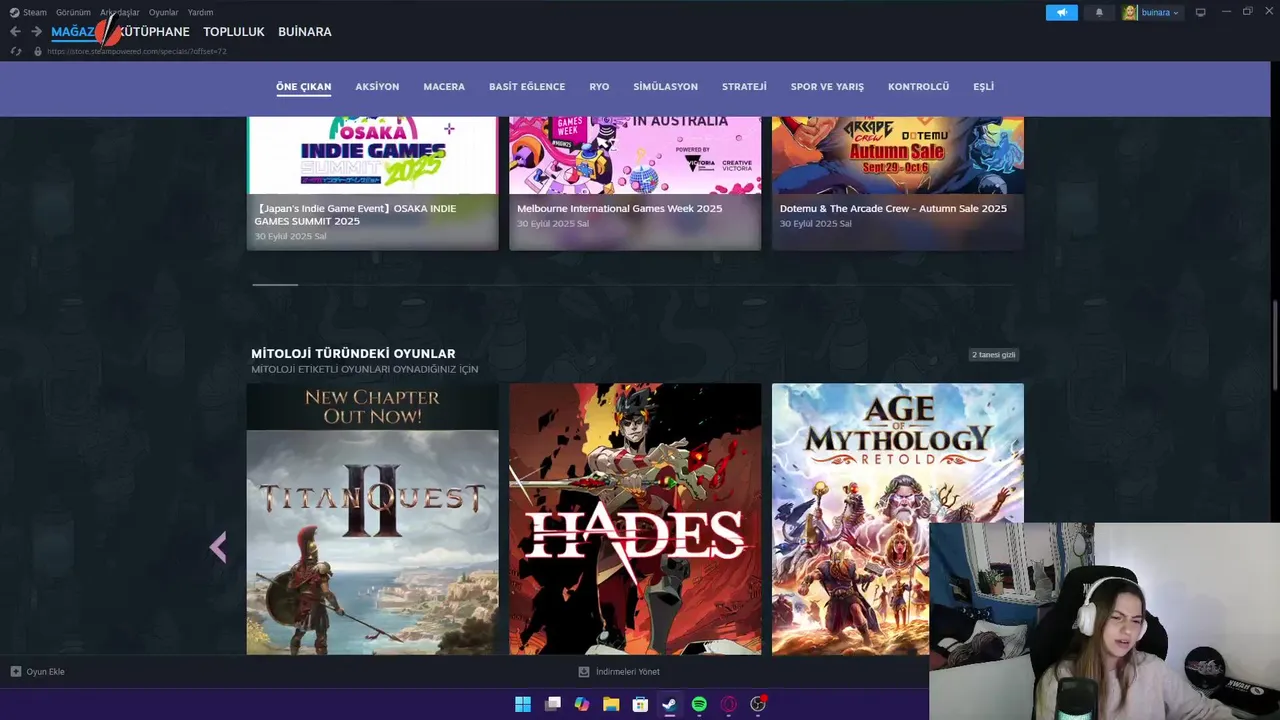The height and width of the screenshot is (720, 1280).
Task: Open Opera GX from the taskbar
Action: [729, 704]
